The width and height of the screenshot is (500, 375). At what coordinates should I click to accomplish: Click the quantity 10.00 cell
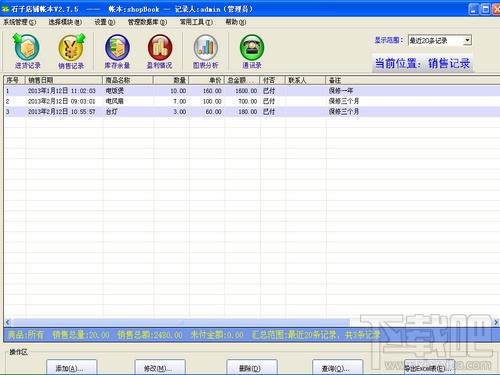pos(178,91)
